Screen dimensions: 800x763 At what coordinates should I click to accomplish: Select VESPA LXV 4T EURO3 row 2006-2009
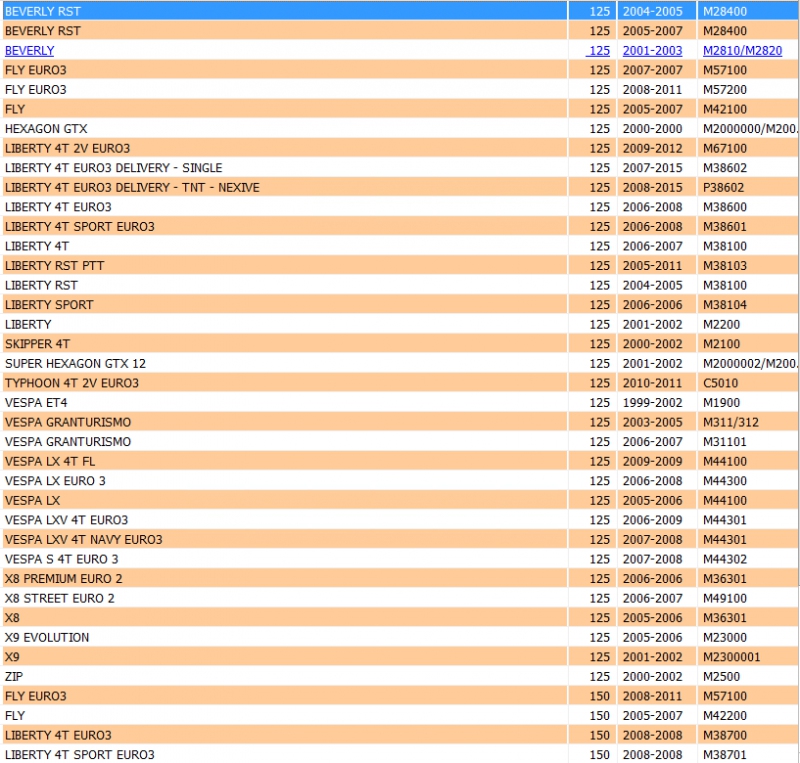tap(400, 520)
